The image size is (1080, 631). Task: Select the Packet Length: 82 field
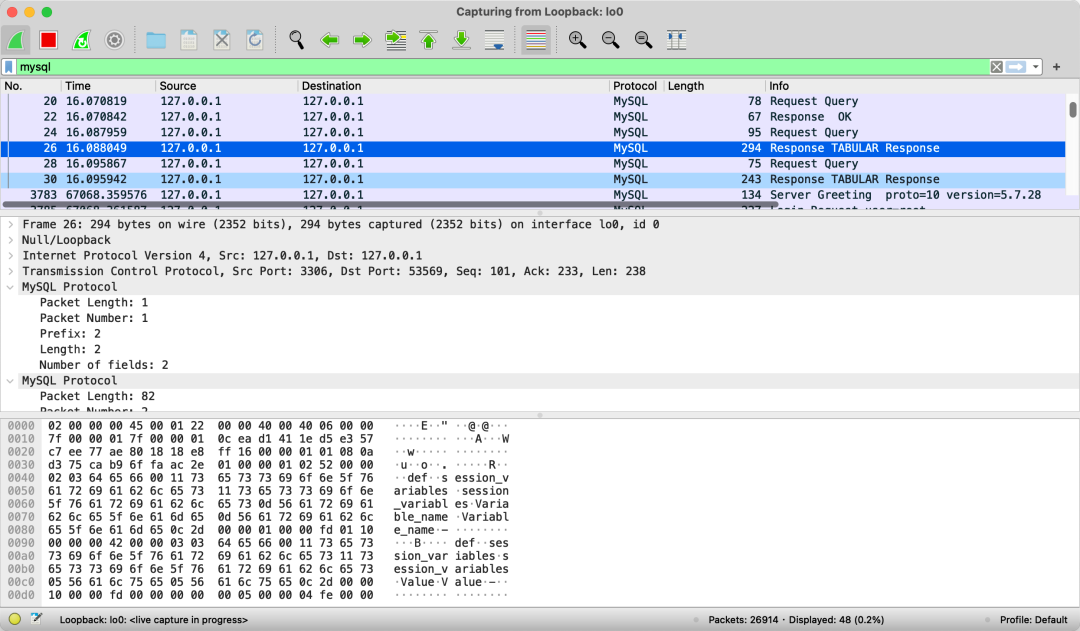tap(97, 396)
